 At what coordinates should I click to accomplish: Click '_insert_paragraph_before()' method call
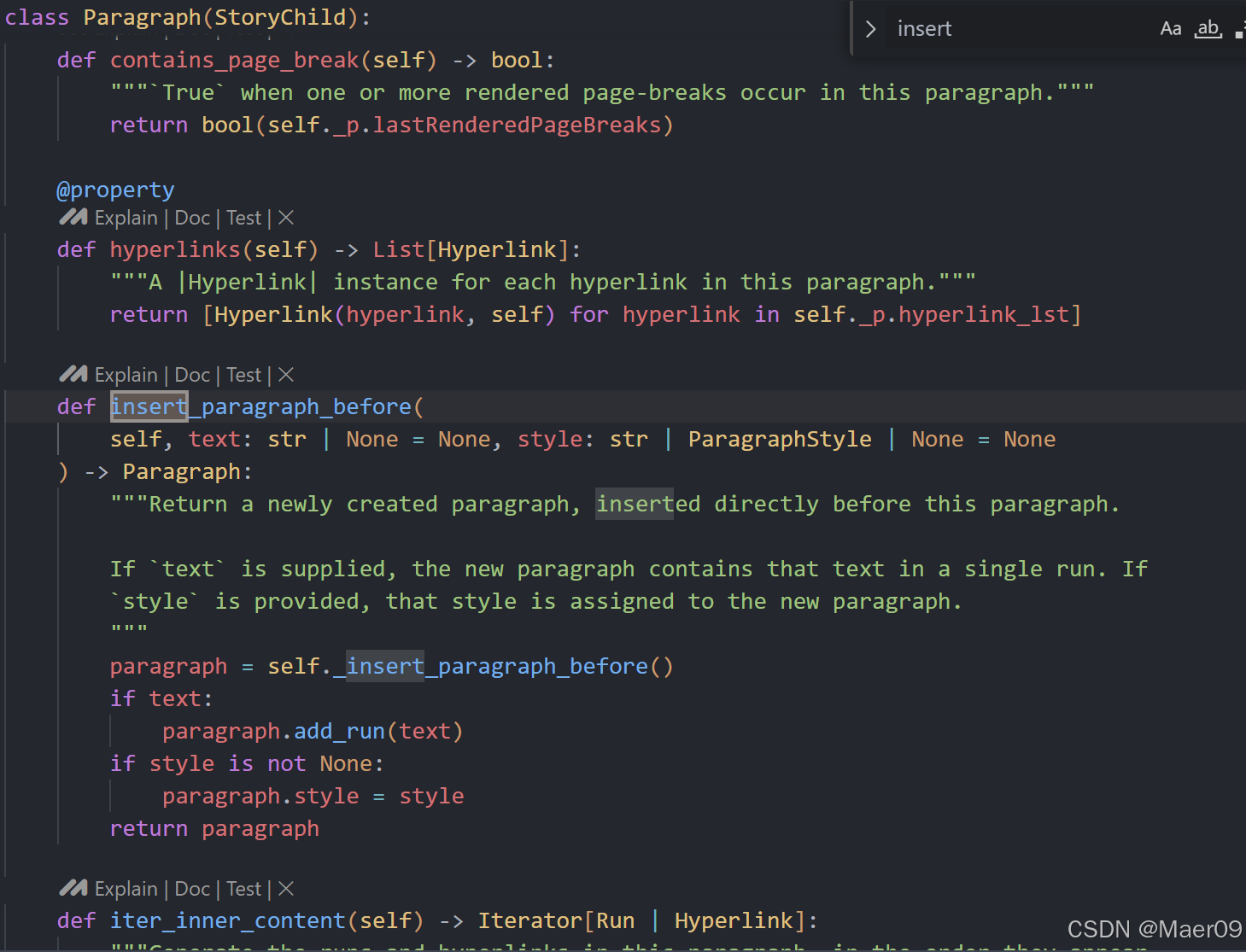(x=503, y=667)
